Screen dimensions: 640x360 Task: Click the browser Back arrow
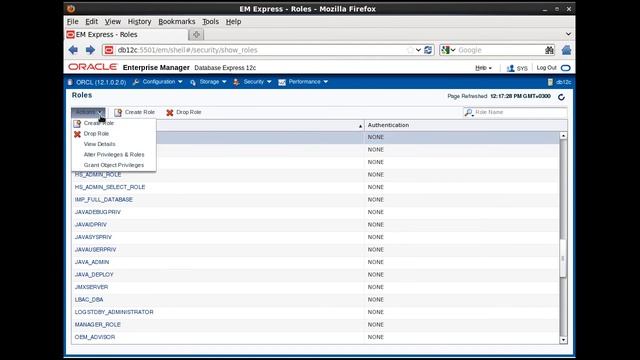(73, 50)
